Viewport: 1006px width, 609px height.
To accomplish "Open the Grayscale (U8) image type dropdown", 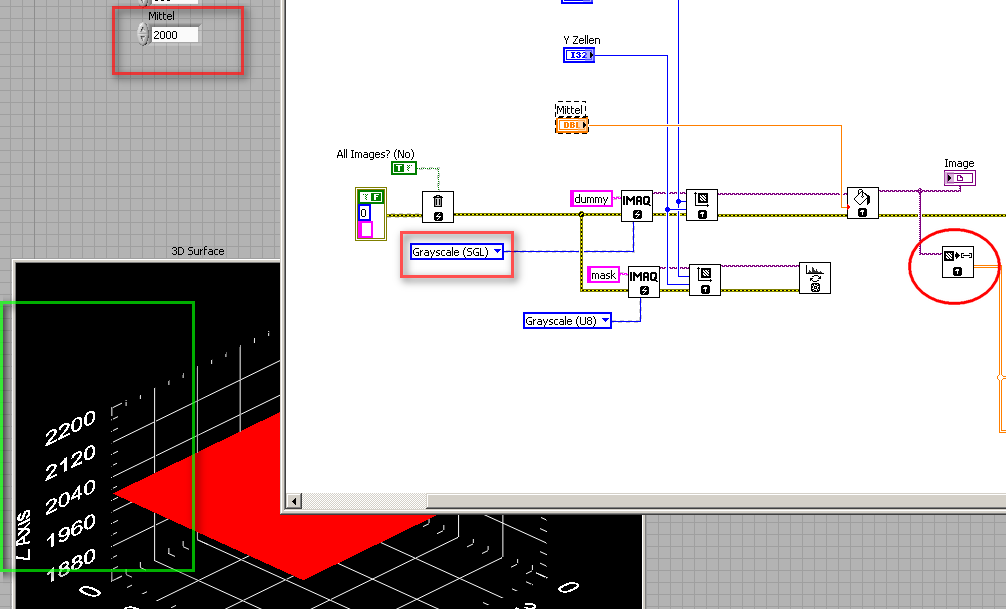I will click(x=567, y=320).
